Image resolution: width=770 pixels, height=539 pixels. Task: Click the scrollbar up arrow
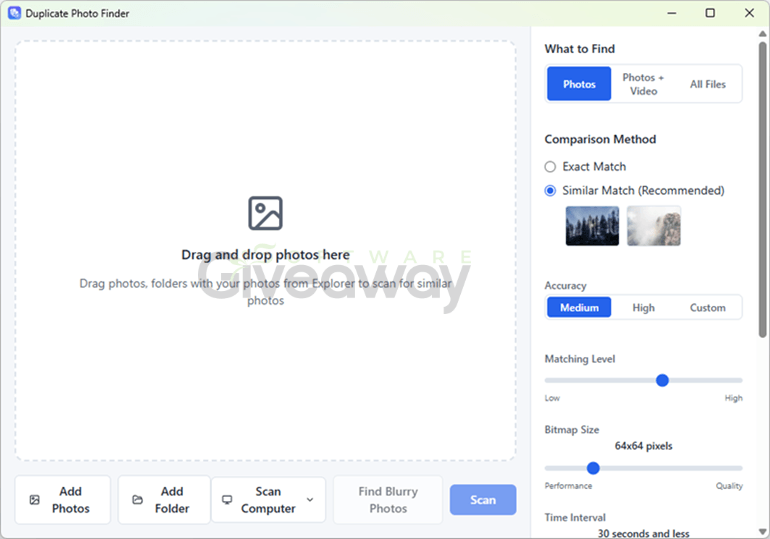click(x=762, y=34)
